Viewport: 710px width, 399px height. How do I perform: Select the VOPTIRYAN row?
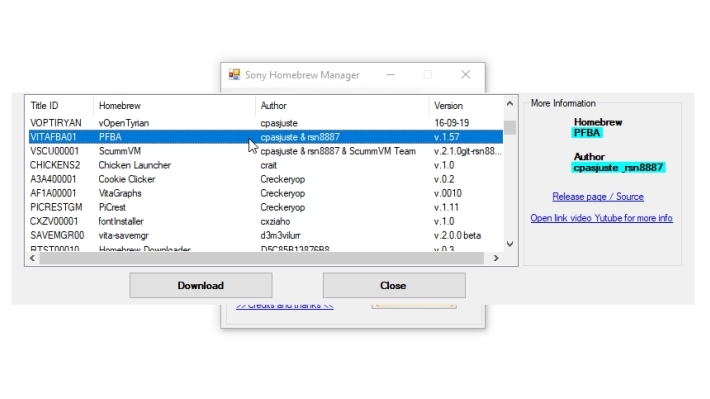266,123
